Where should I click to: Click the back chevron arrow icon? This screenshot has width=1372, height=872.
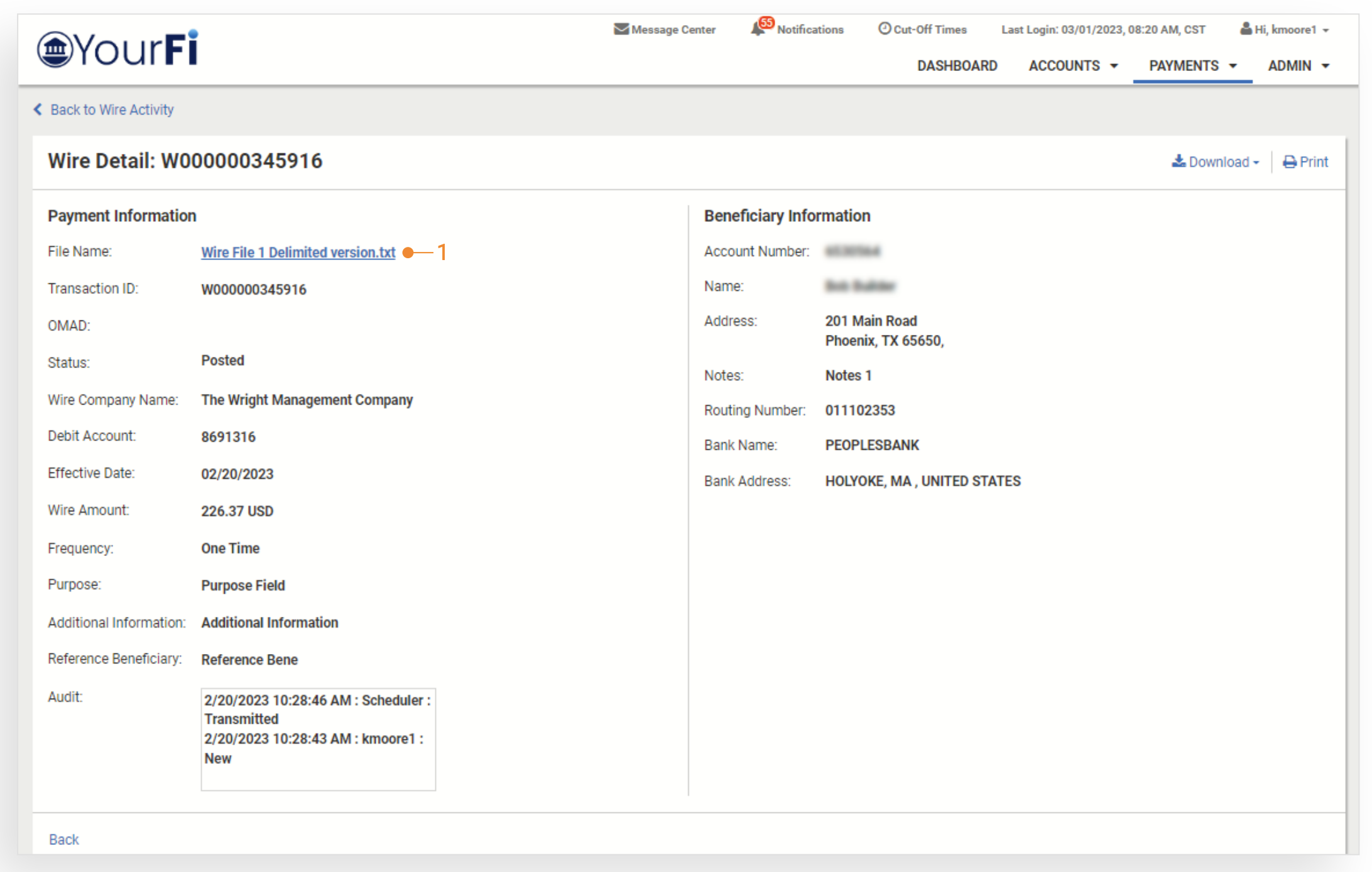click(x=38, y=109)
